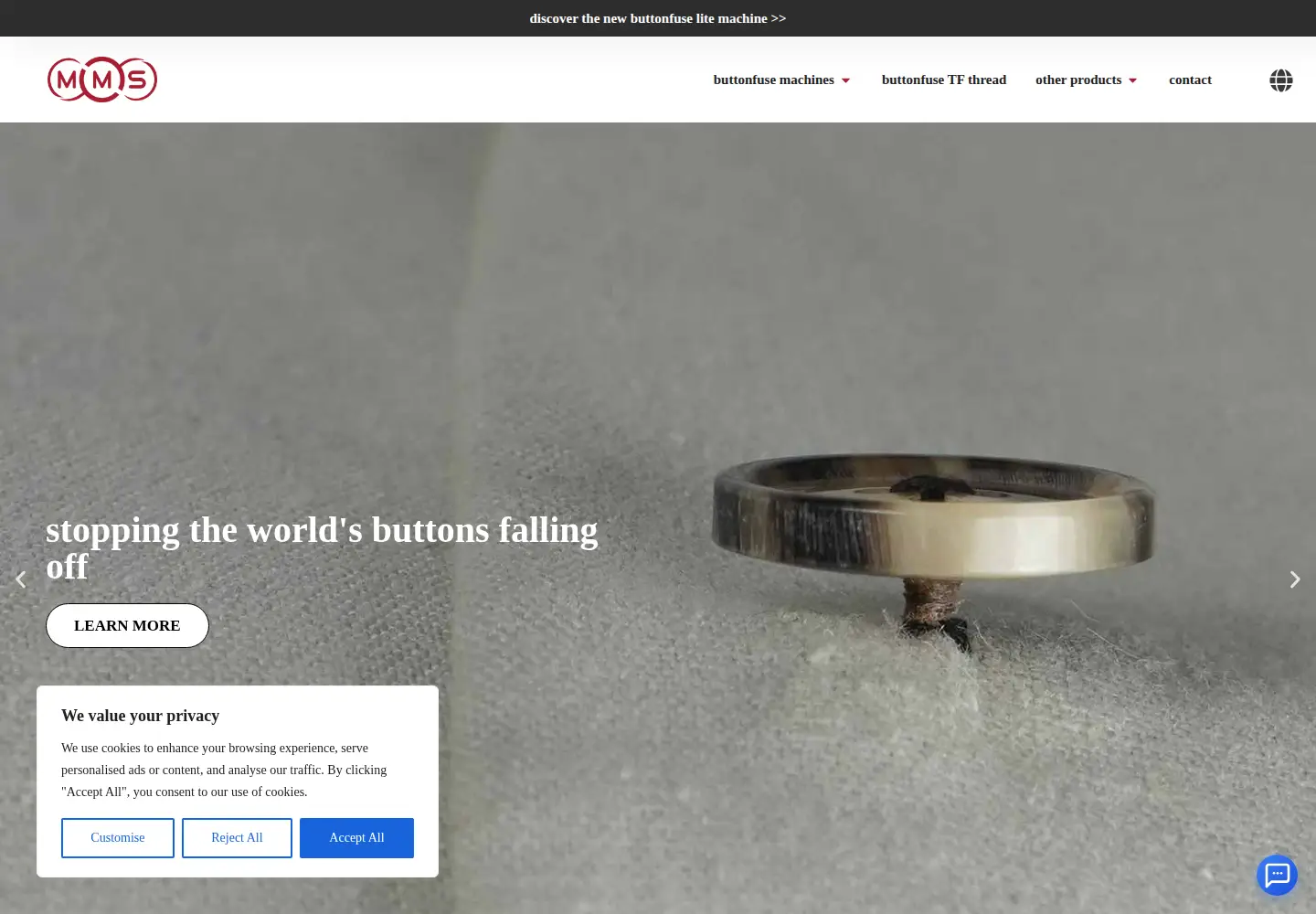
Task: Click the button photo in hero slide
Action: pyautogui.click(x=932, y=553)
